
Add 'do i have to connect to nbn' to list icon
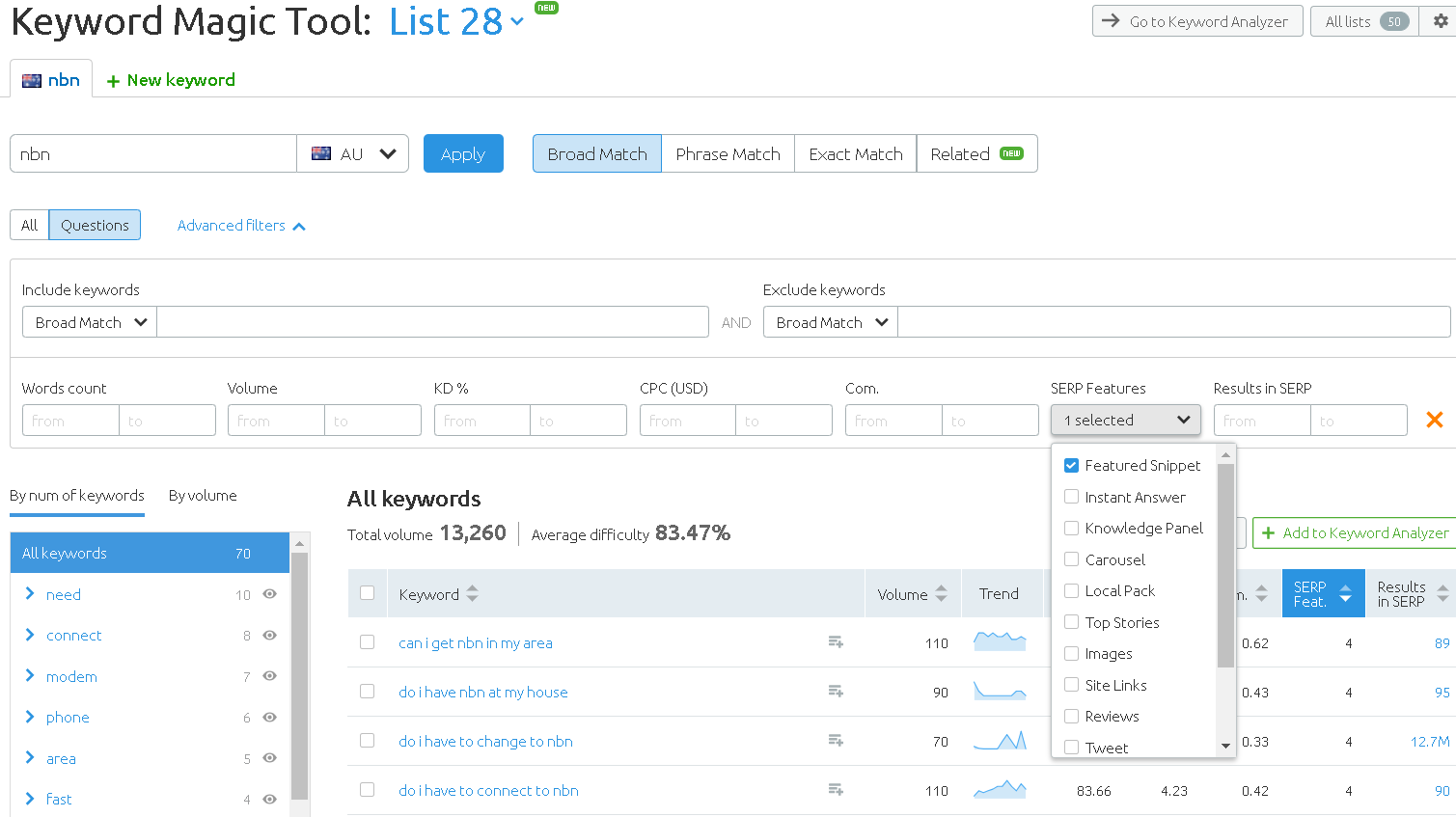(x=836, y=790)
